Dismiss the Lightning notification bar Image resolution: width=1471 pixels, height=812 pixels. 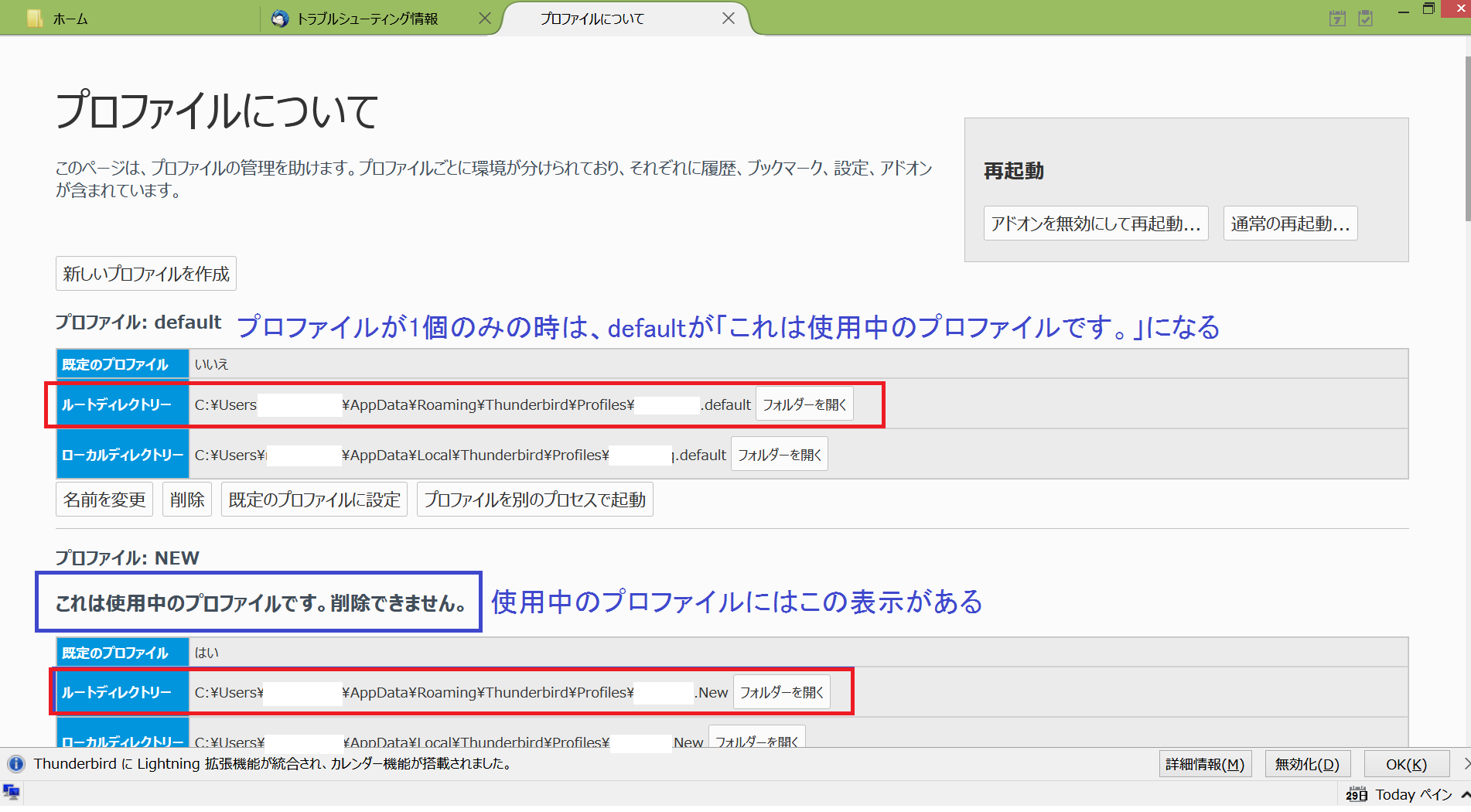[x=1466, y=764]
